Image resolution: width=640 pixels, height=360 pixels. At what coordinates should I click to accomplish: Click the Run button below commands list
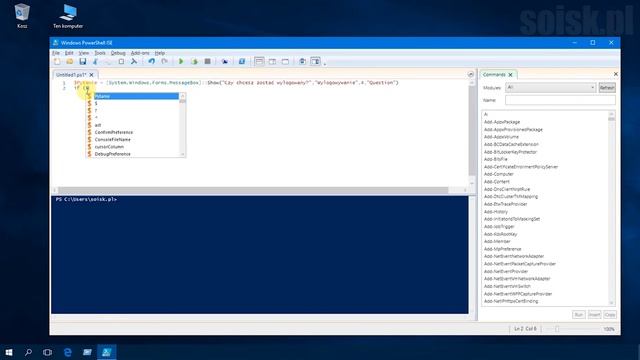(x=578, y=315)
